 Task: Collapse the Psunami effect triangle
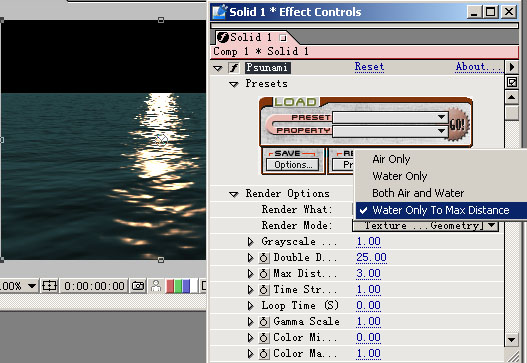pos(218,68)
